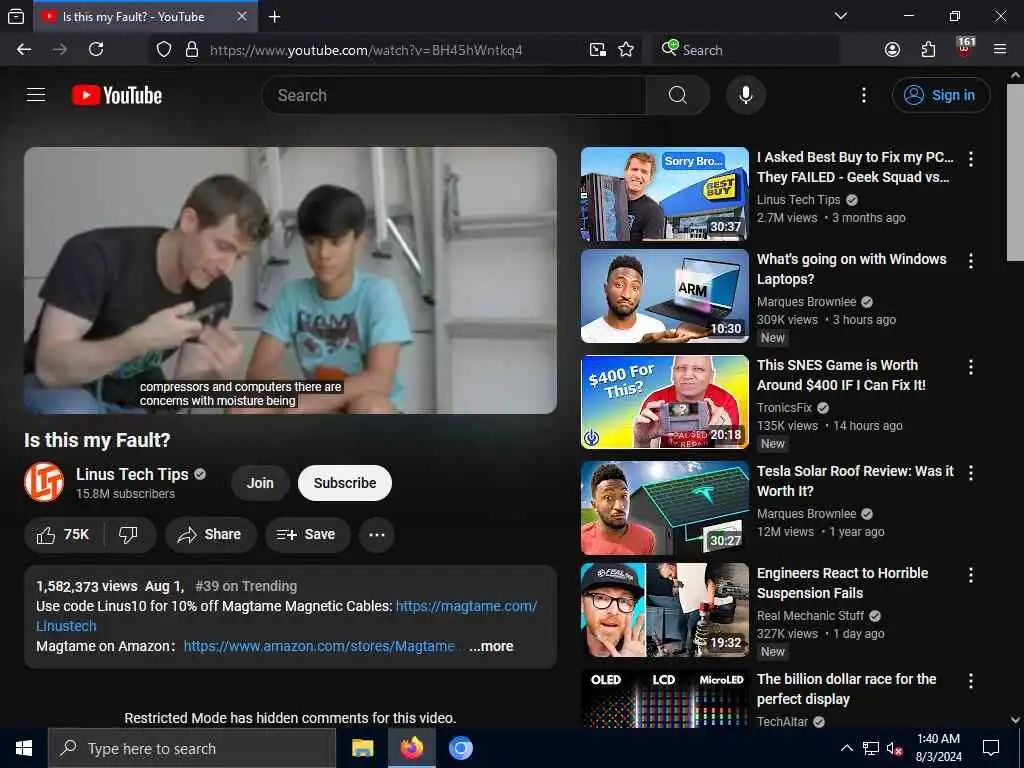Start voice search with the microphone icon
This screenshot has height=768, width=1024.
click(746, 95)
